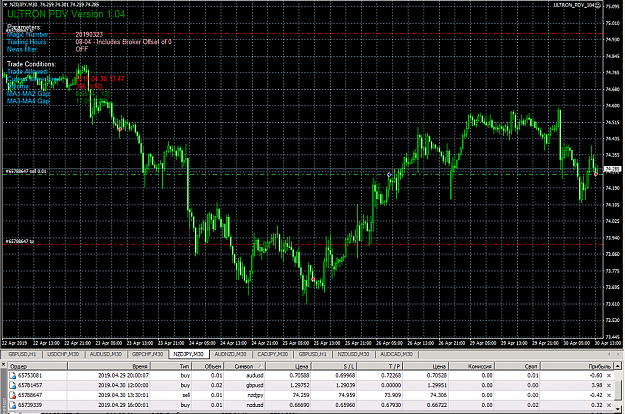Click the nzdjpy symbol cell
The width and height of the screenshot is (625, 414).
(x=256, y=395)
